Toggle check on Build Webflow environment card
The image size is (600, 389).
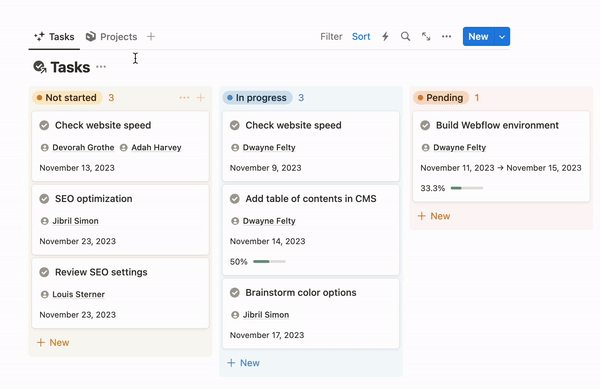tap(425, 125)
